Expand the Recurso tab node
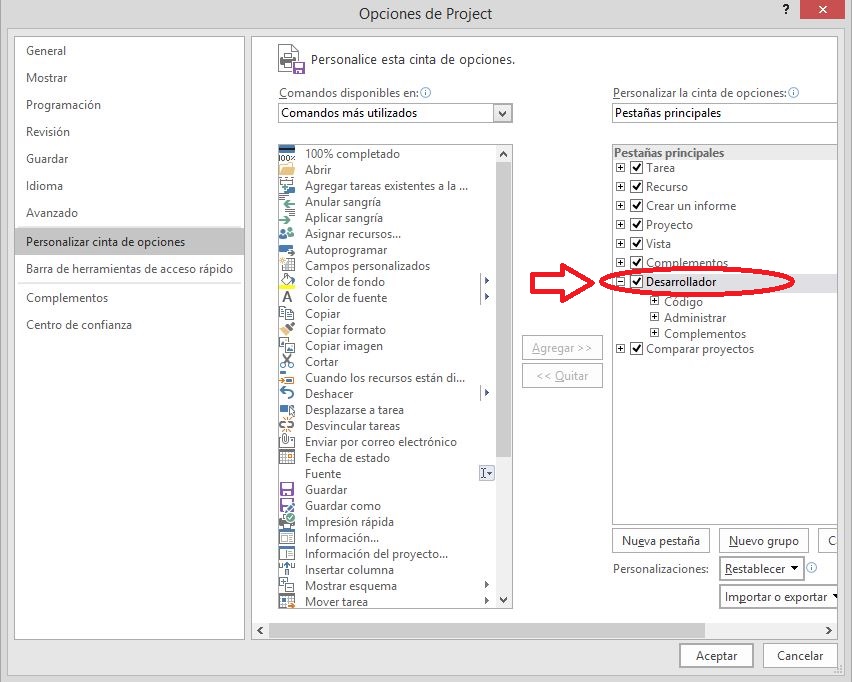The image size is (852, 682). coord(621,187)
